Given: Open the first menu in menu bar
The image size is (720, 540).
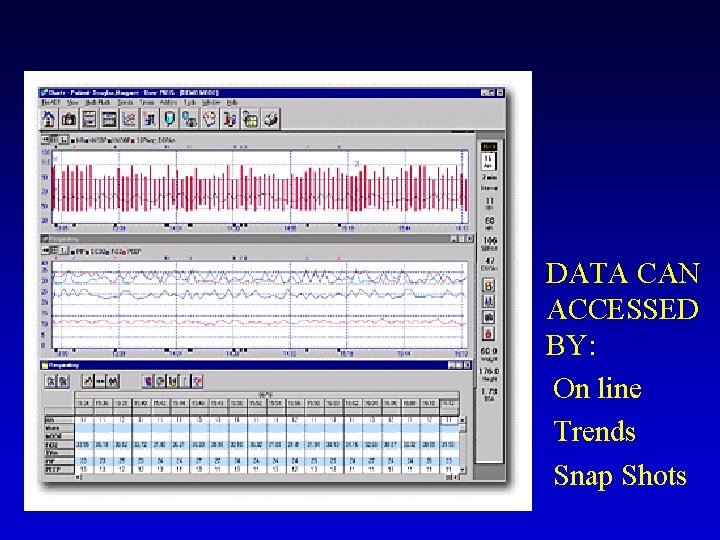Looking at the screenshot, I should (51, 102).
